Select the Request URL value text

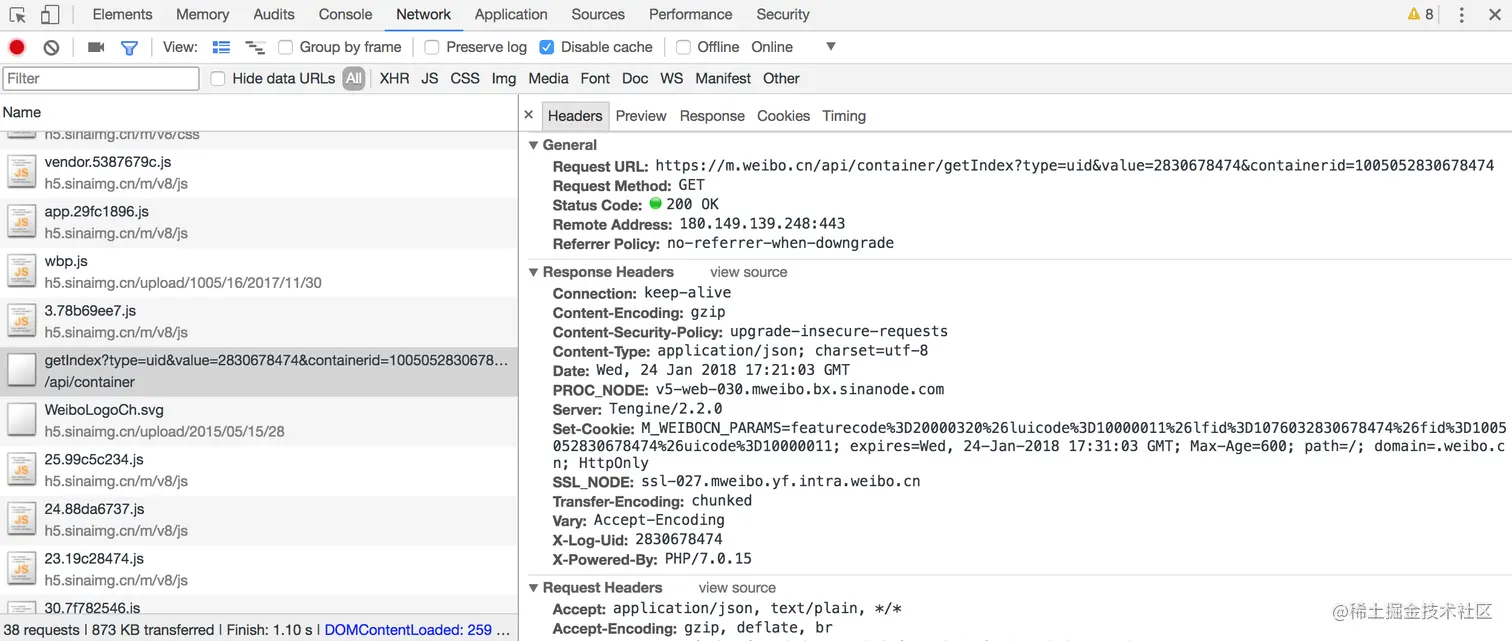[1075, 166]
